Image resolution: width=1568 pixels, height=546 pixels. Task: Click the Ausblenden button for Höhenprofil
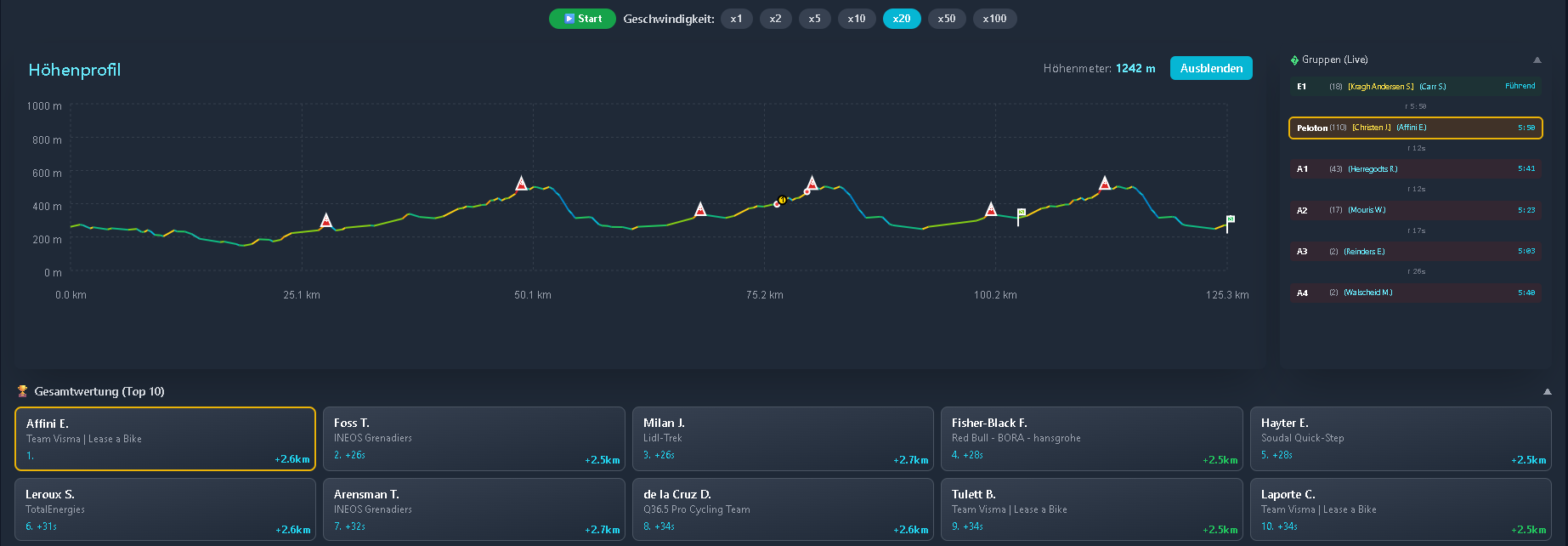pos(1210,68)
